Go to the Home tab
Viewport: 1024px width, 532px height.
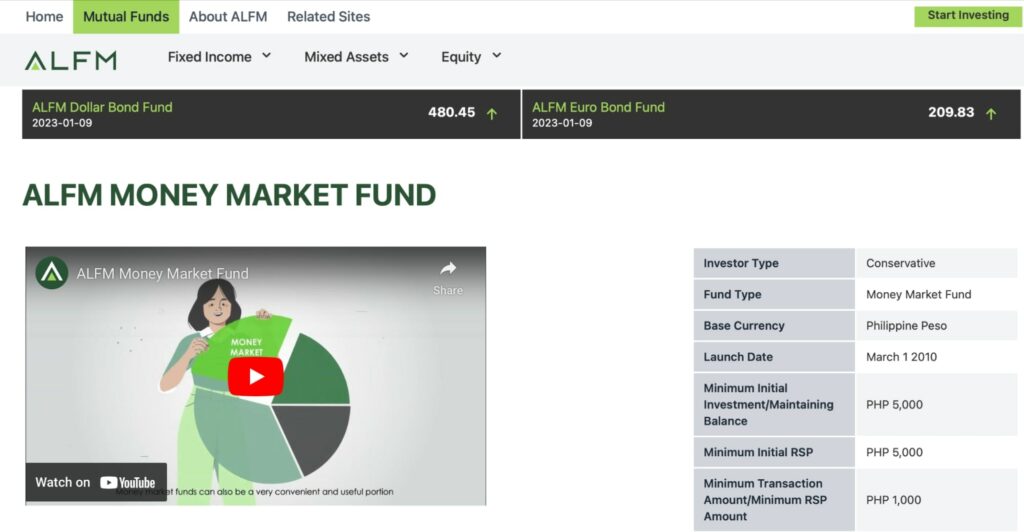pyautogui.click(x=44, y=16)
